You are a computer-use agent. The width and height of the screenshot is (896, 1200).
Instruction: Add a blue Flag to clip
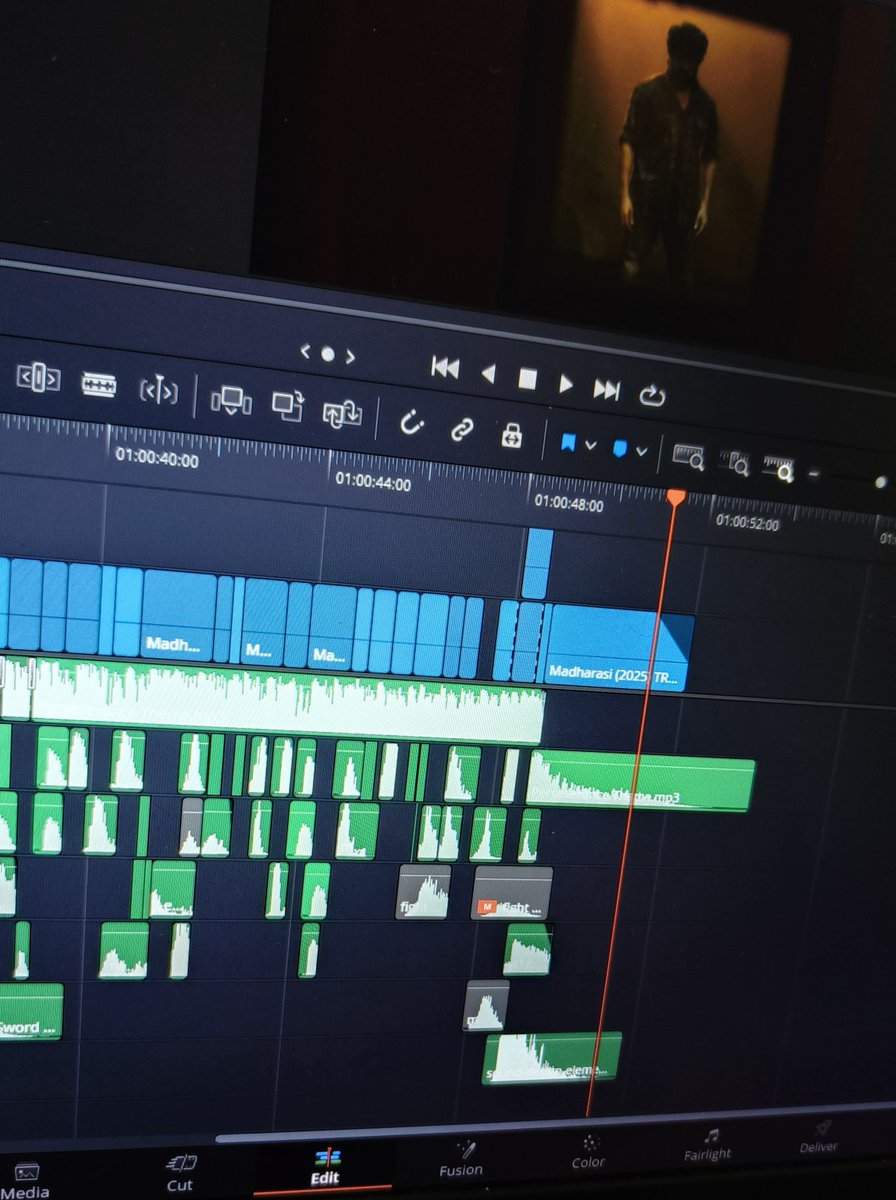tap(567, 442)
